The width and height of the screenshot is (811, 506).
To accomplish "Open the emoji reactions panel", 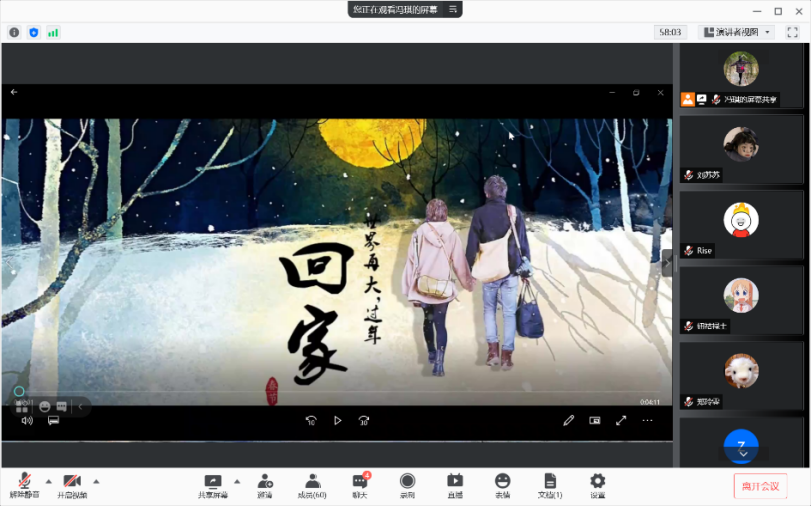I will tap(502, 485).
